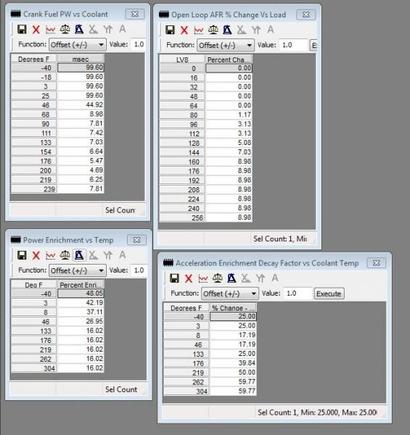Save the Crank Fuel PW vs Coolant table
The image size is (410, 435).
click(22, 29)
